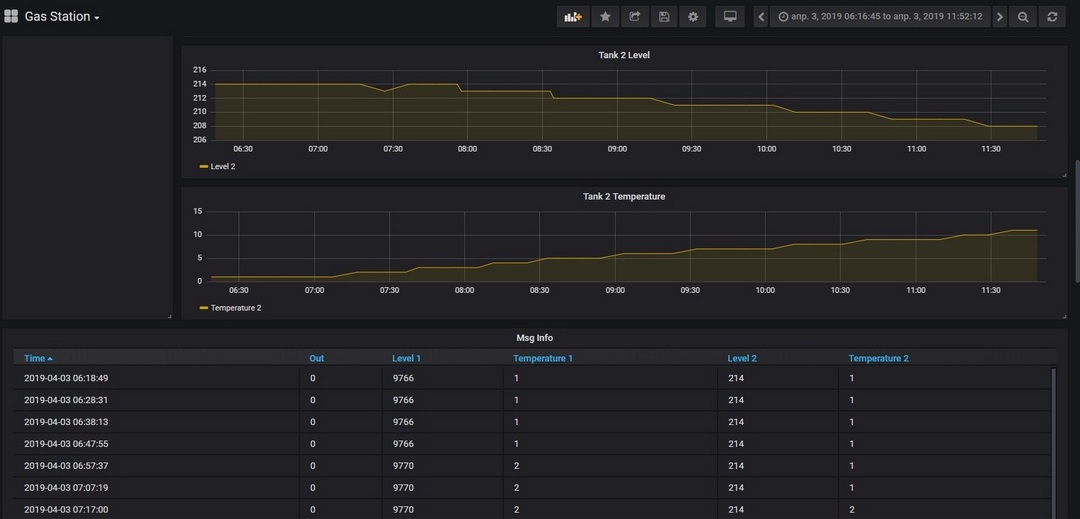Sort table by Temperature 1 column
1080x519 pixels.
coord(543,358)
